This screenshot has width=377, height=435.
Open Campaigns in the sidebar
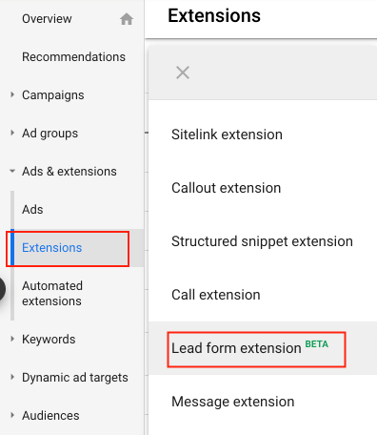(53, 95)
